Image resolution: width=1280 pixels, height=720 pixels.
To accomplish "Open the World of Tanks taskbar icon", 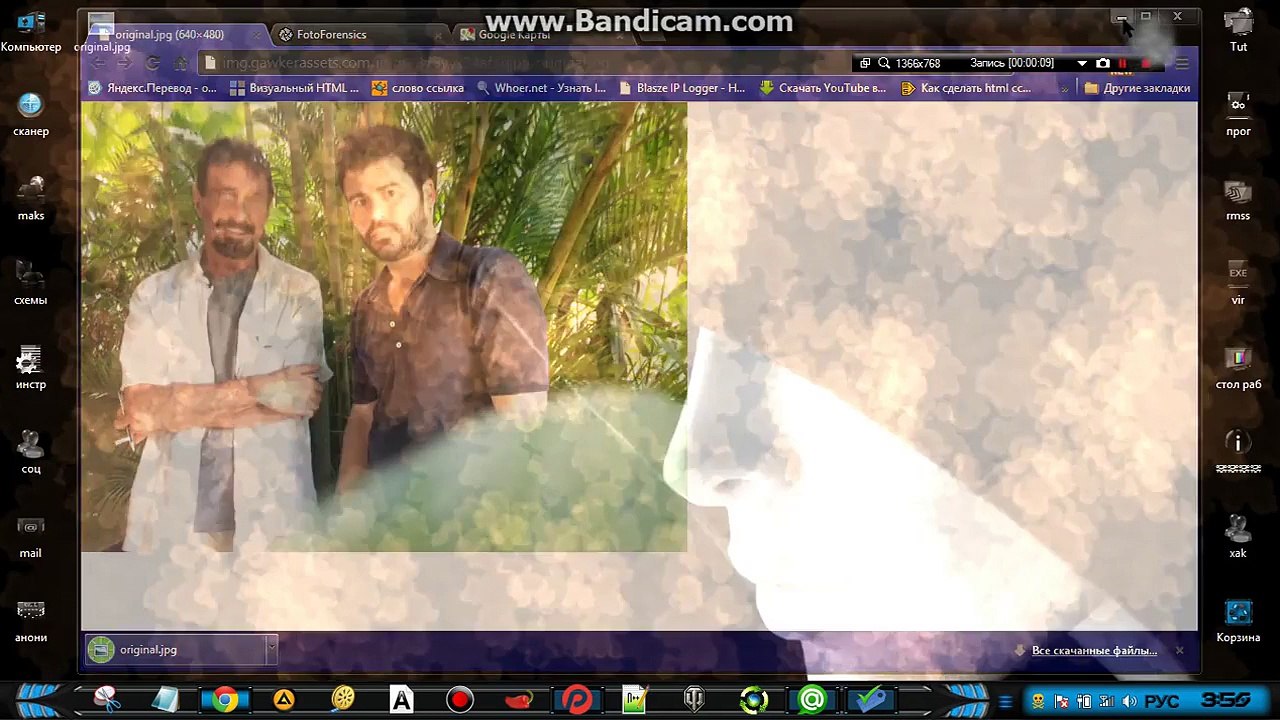I will pyautogui.click(x=695, y=699).
